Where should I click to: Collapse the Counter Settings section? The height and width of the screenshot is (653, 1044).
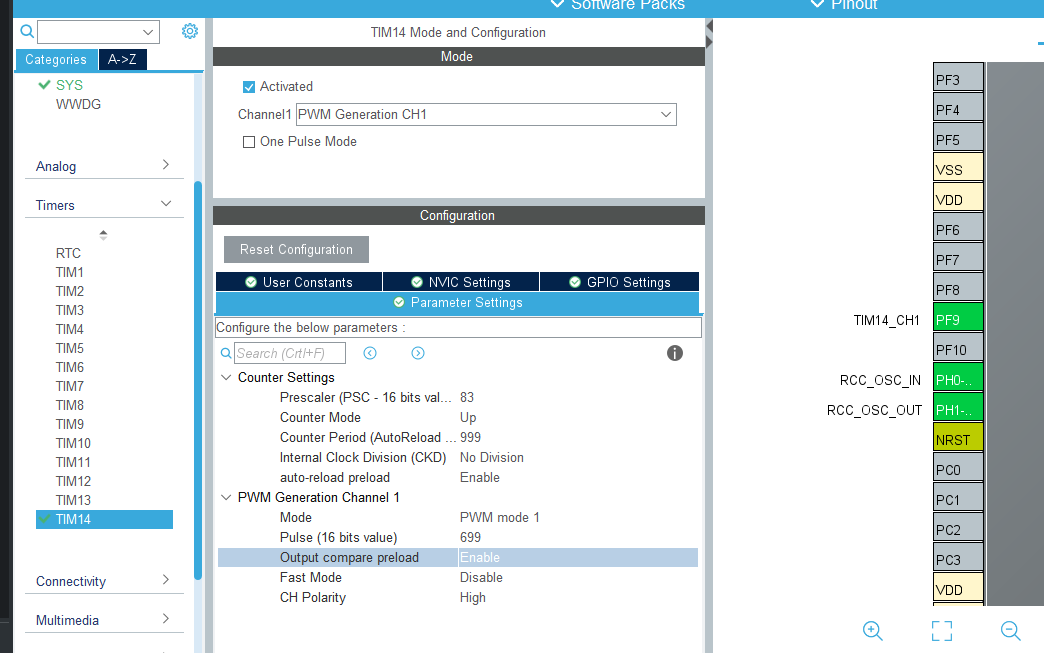point(226,378)
